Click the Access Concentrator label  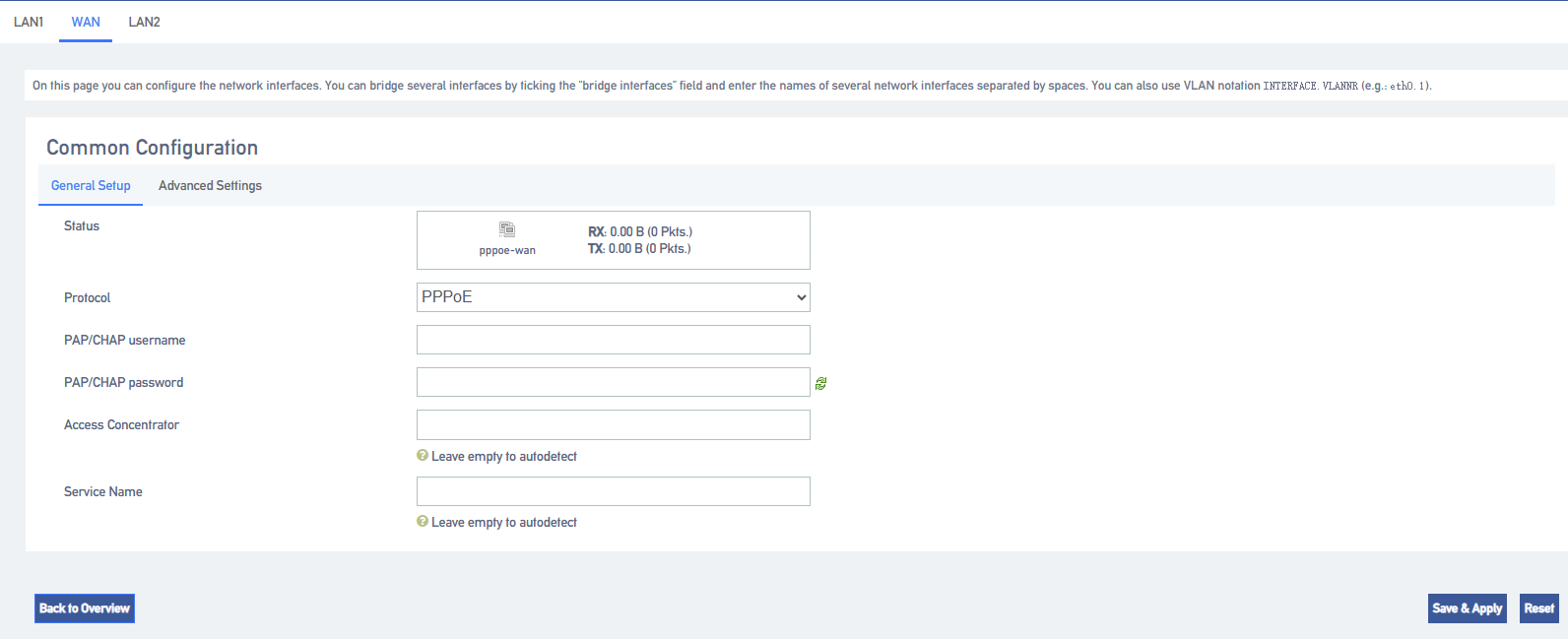tap(121, 425)
